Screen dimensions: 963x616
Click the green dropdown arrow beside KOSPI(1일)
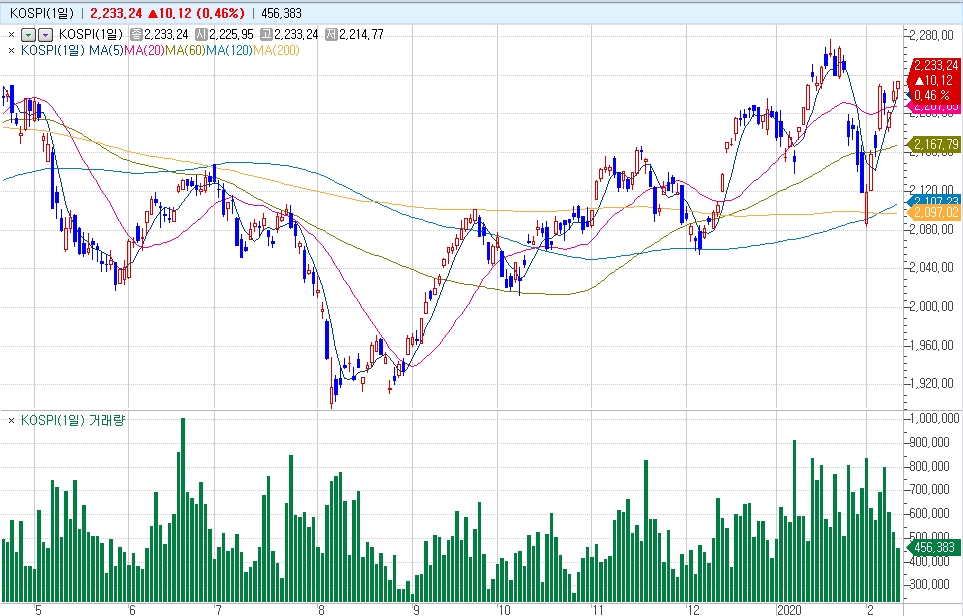click(28, 34)
